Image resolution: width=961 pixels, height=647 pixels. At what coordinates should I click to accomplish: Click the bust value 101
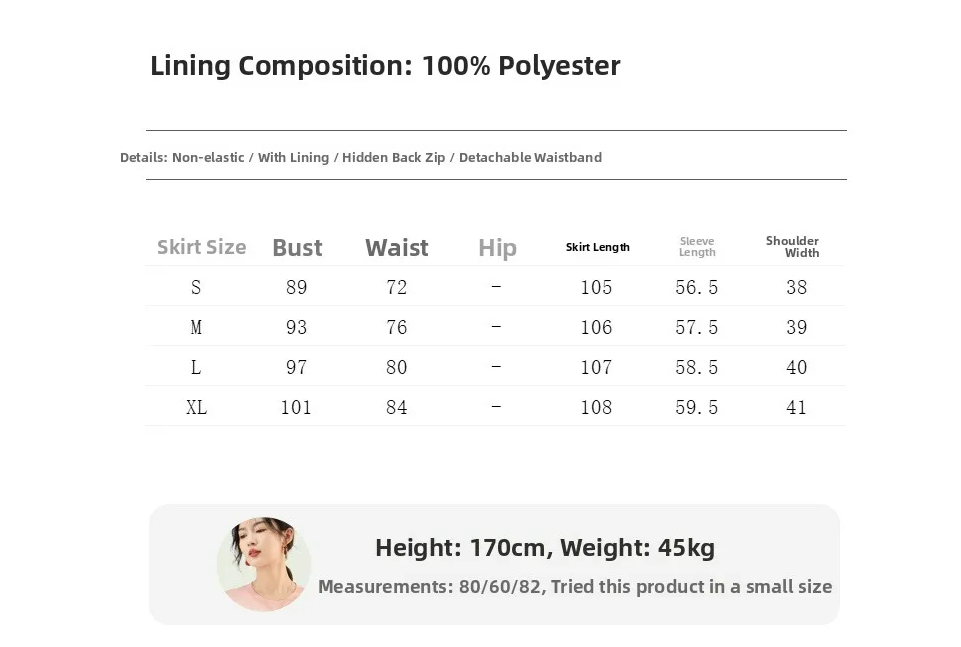pyautogui.click(x=296, y=408)
